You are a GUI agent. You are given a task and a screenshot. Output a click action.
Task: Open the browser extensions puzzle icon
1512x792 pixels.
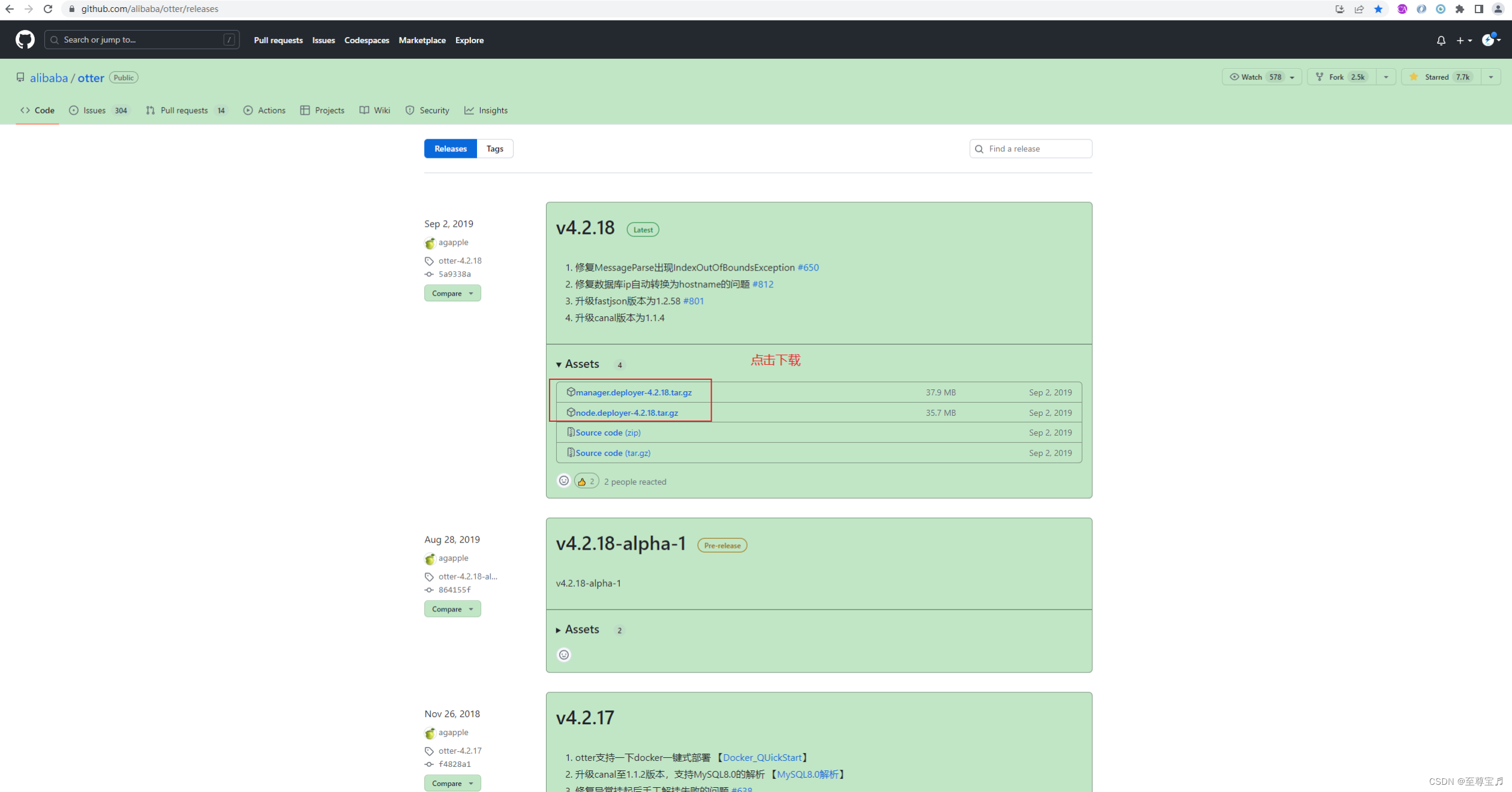[1460, 9]
